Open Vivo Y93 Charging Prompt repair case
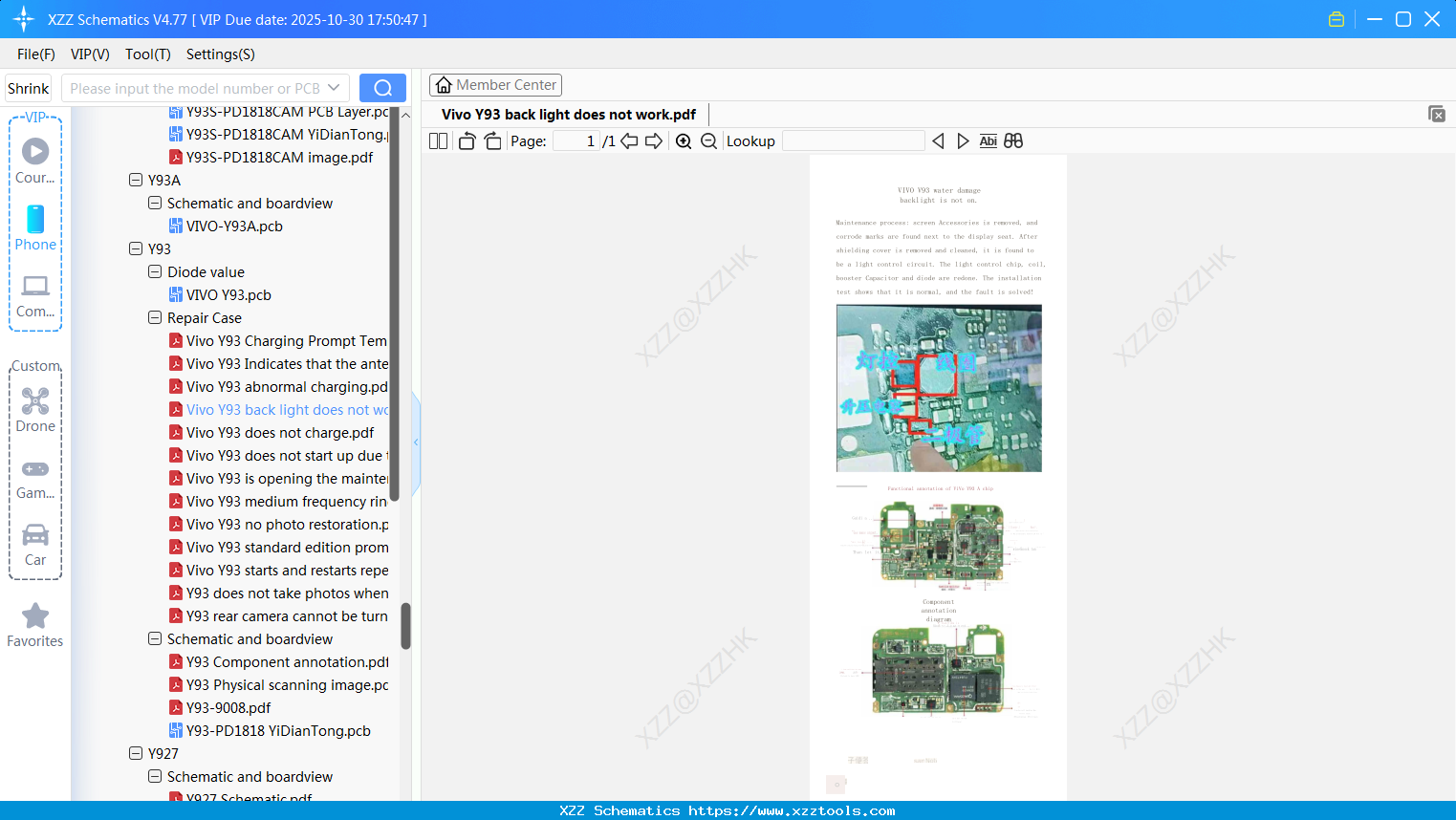This screenshot has height=820, width=1456. [x=286, y=341]
